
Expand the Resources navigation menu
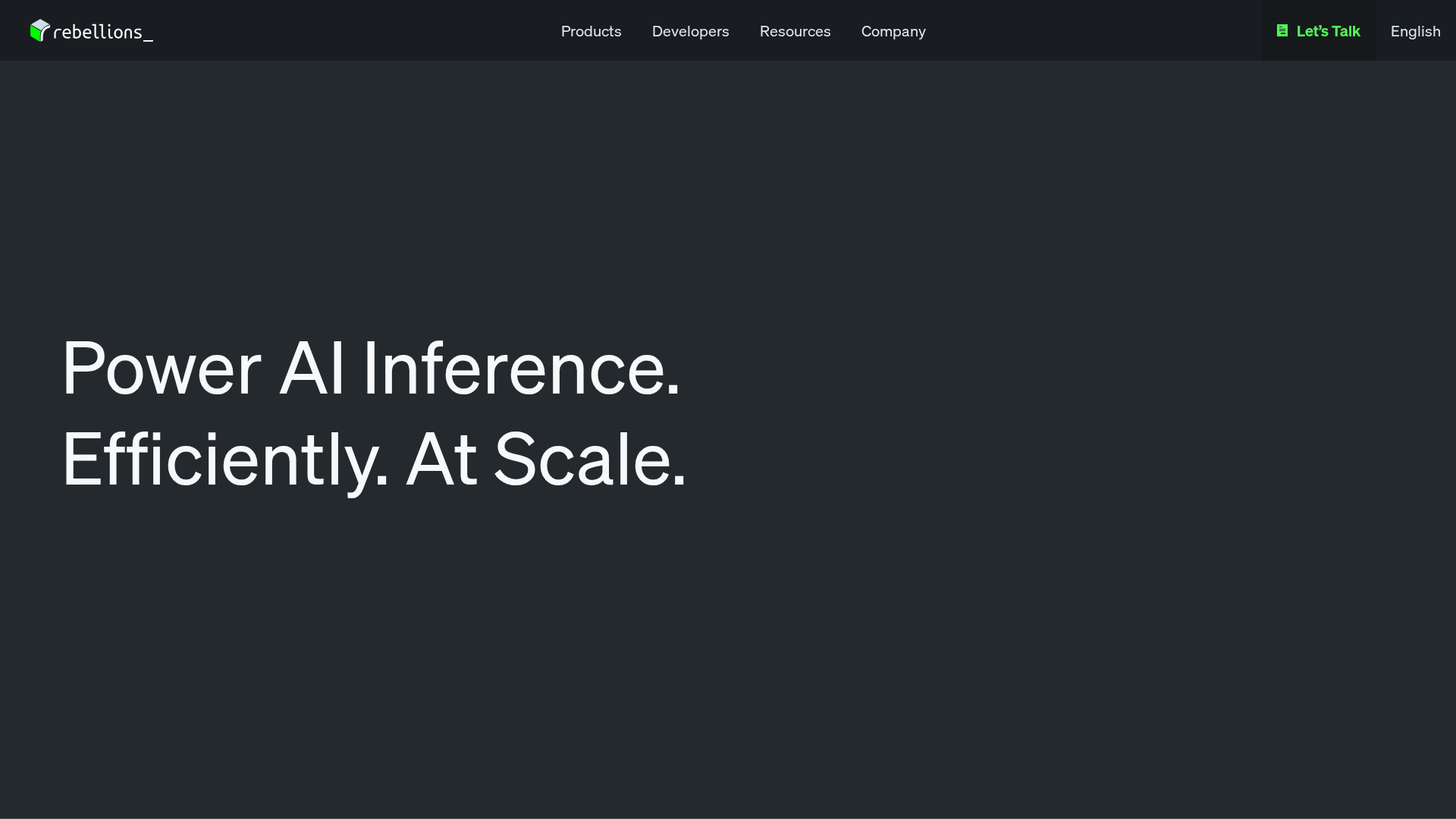[795, 31]
